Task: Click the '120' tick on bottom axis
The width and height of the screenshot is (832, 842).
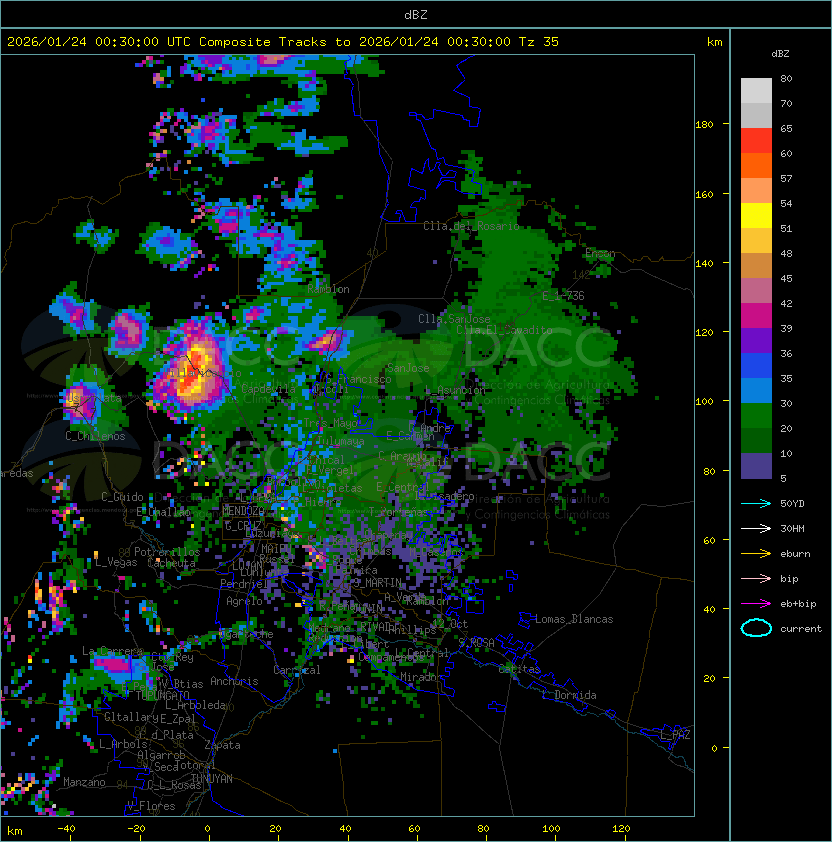Action: pyautogui.click(x=621, y=829)
